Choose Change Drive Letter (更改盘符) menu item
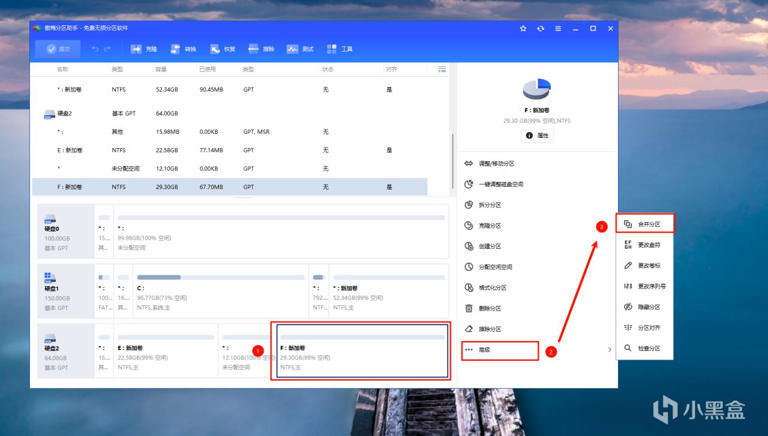This screenshot has height=436, width=768. coord(645,245)
